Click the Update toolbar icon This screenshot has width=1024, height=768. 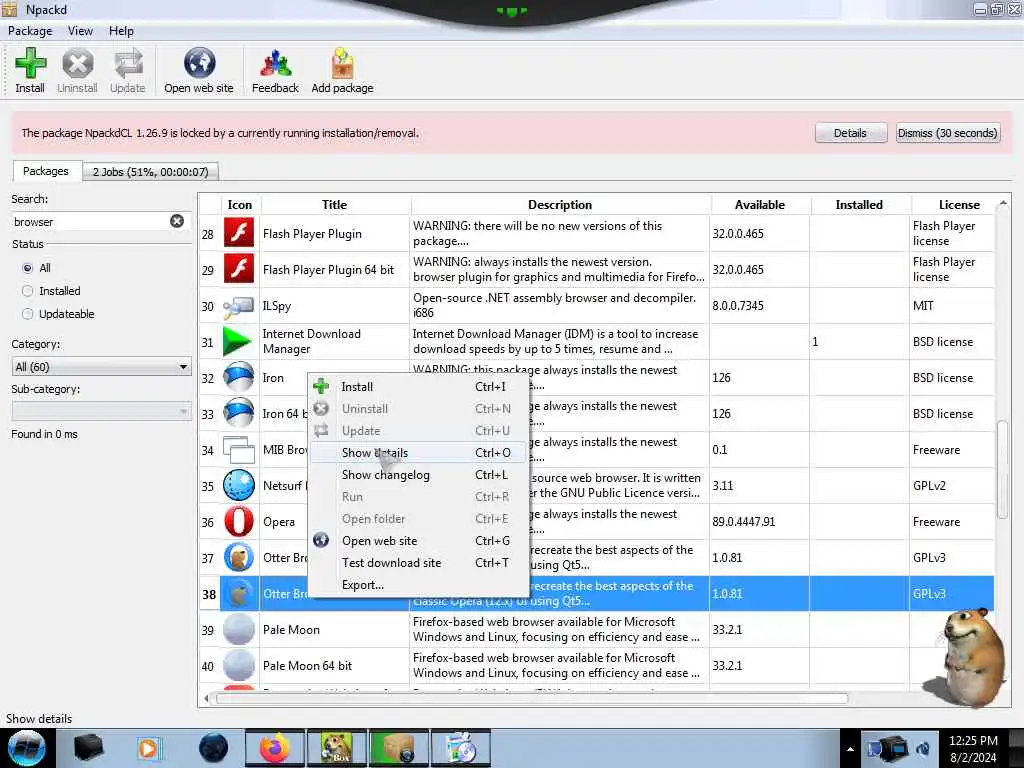tap(128, 64)
